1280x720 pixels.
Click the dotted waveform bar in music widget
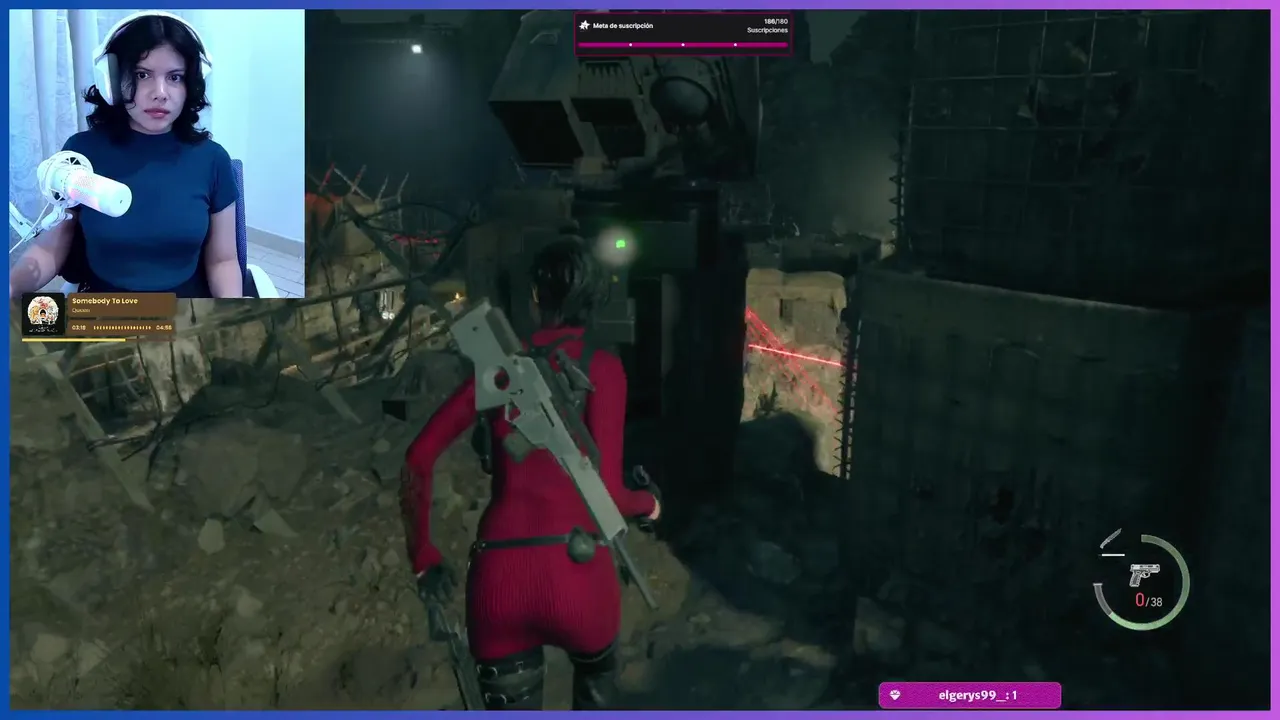[x=122, y=327]
